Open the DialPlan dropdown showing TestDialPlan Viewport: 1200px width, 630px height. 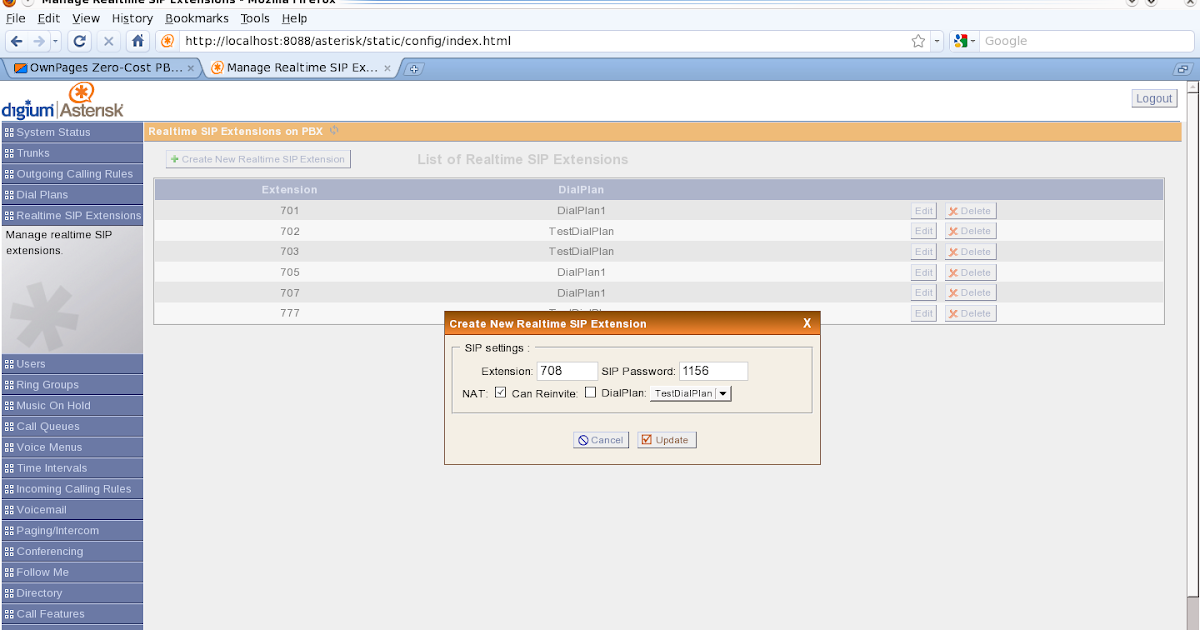click(x=690, y=392)
